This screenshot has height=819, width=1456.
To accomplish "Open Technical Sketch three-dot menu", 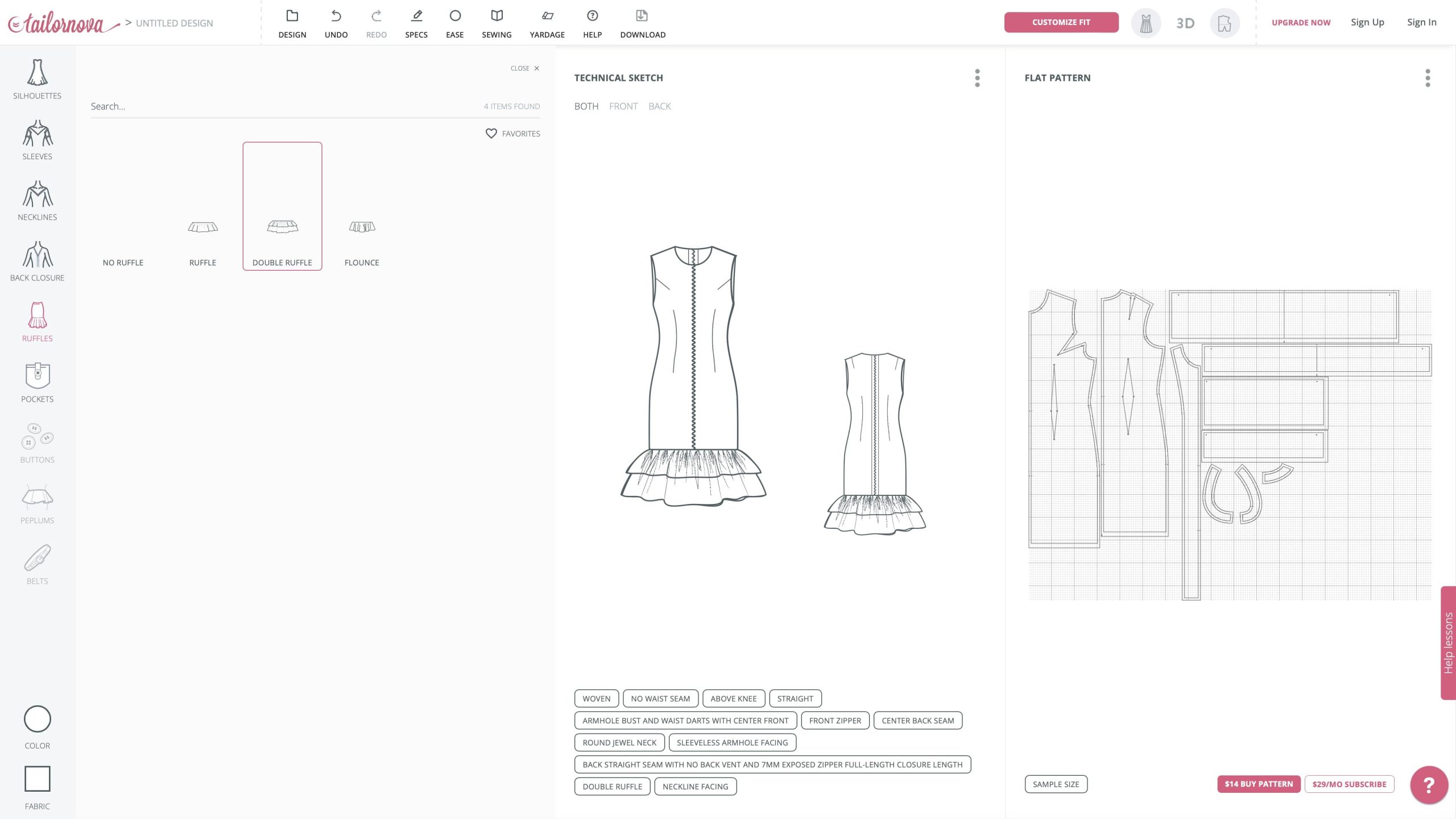I will [x=977, y=78].
